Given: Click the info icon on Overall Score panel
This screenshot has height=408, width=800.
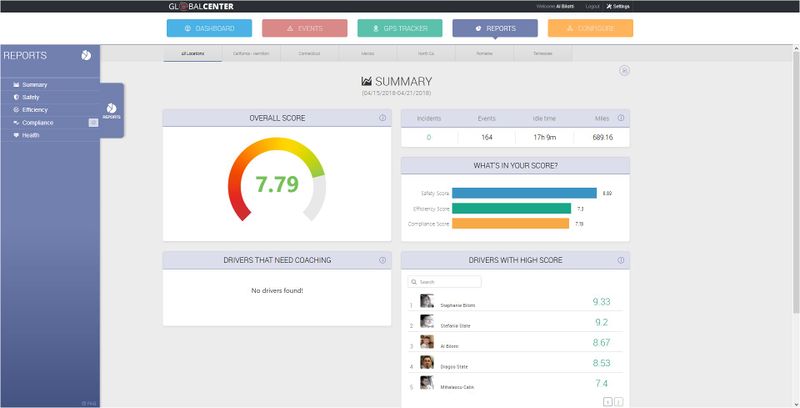Looking at the screenshot, I should point(383,118).
